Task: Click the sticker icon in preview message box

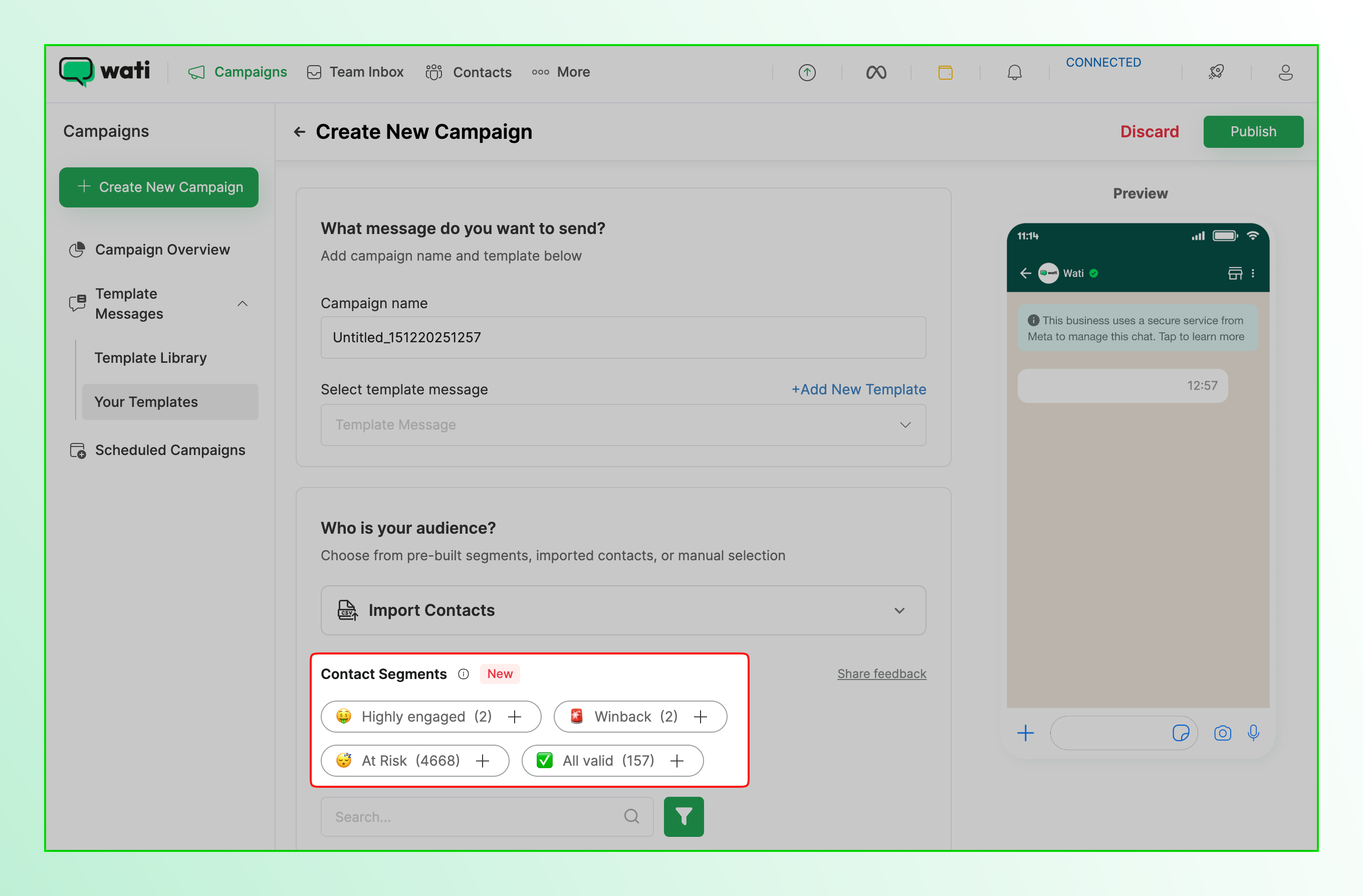Action: [x=1181, y=733]
